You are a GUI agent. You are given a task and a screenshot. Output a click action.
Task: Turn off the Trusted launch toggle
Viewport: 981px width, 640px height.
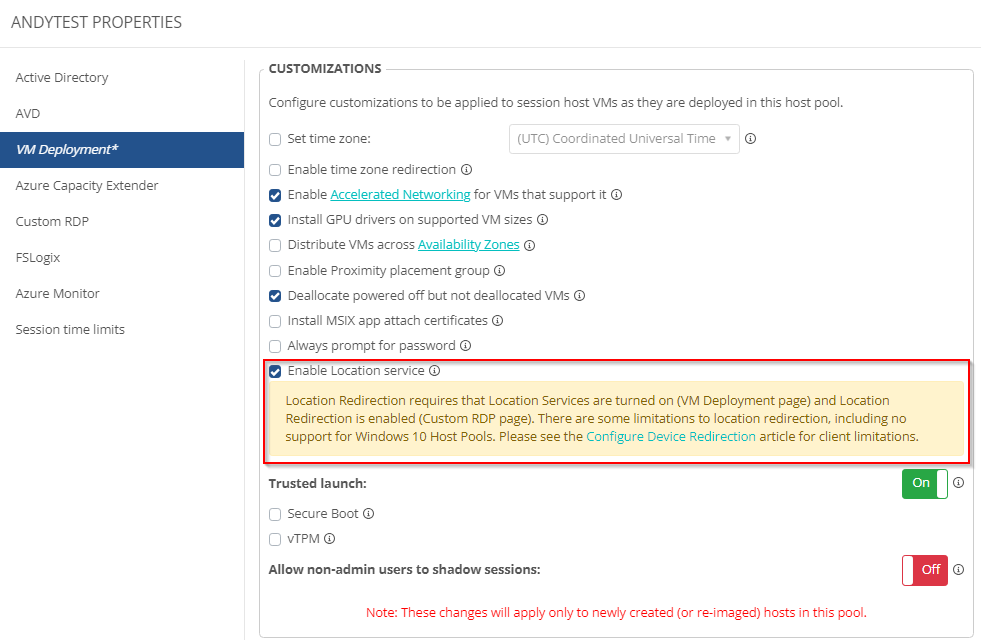tap(924, 484)
